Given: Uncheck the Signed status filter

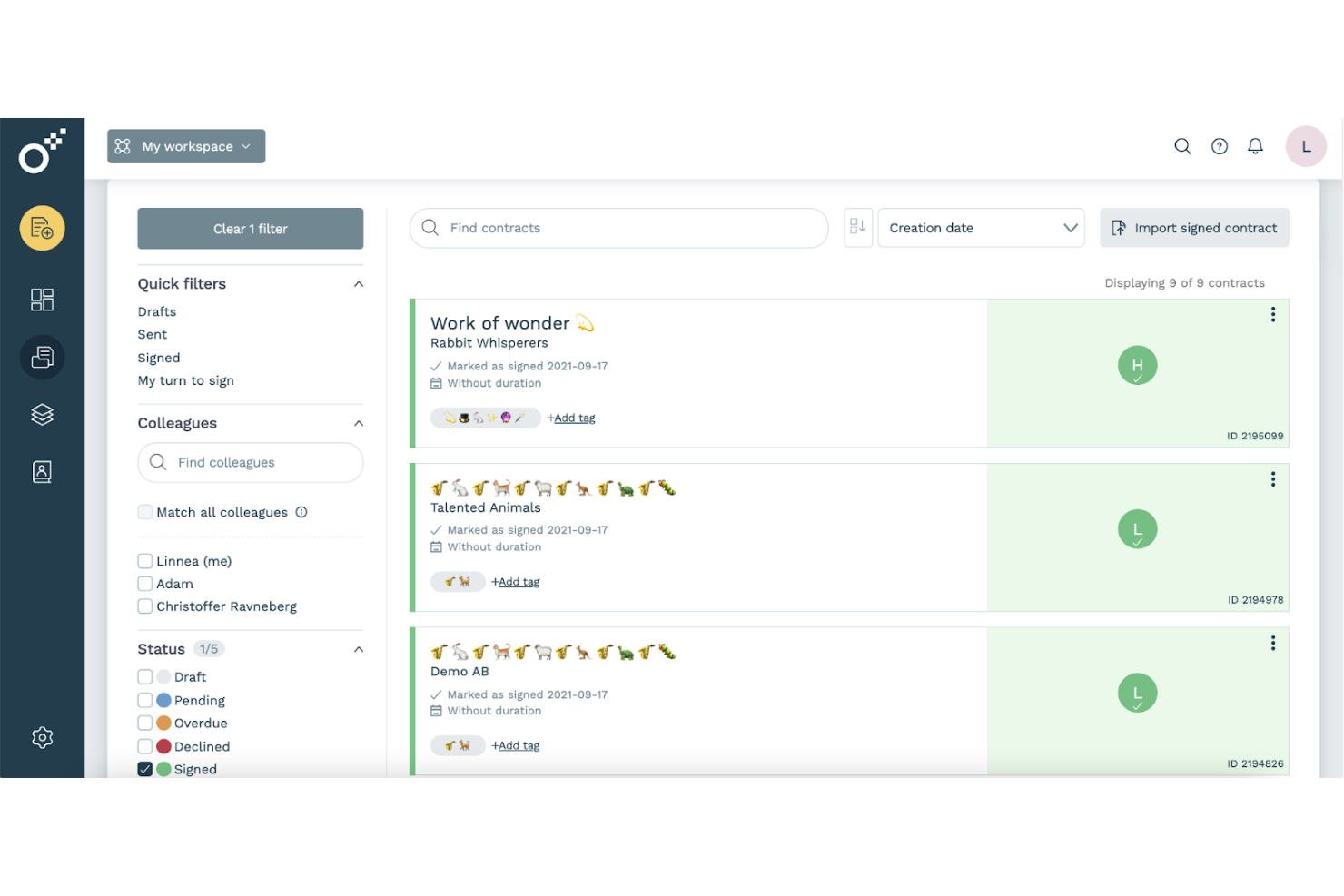Looking at the screenshot, I should (x=144, y=768).
